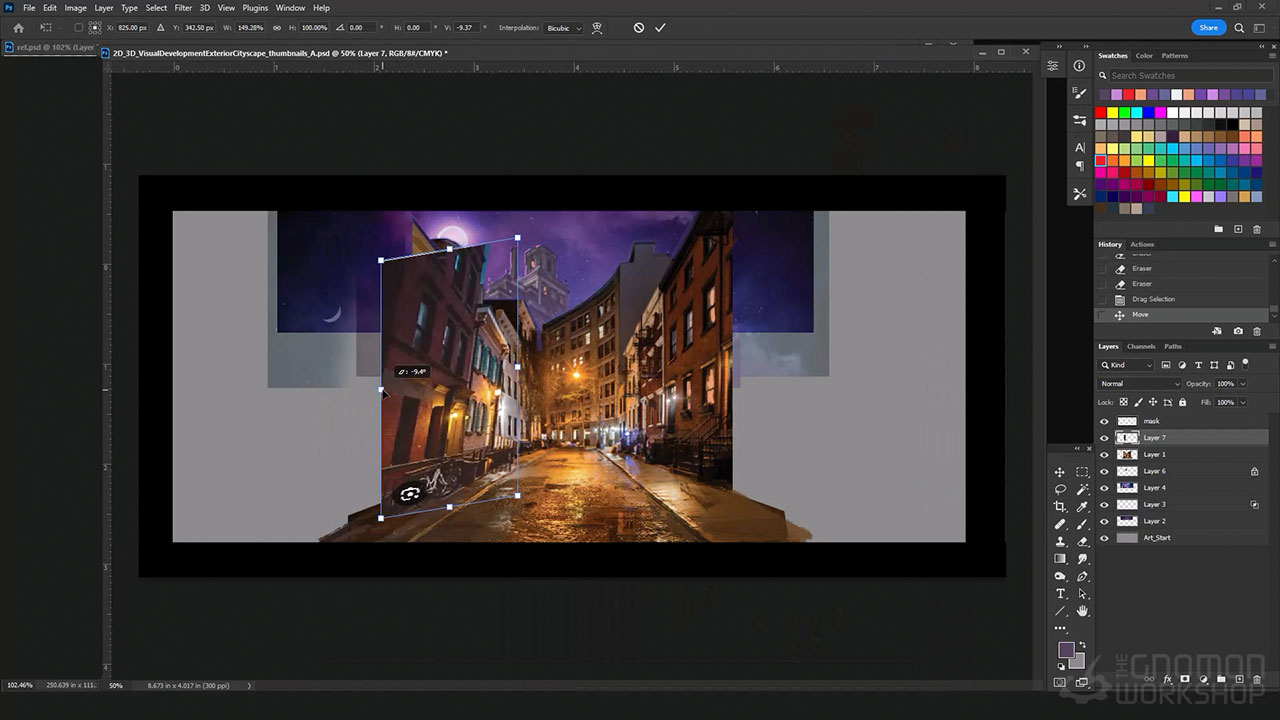Hide Layer 4 using its eye icon
Viewport: 1280px width, 720px height.
click(1104, 488)
